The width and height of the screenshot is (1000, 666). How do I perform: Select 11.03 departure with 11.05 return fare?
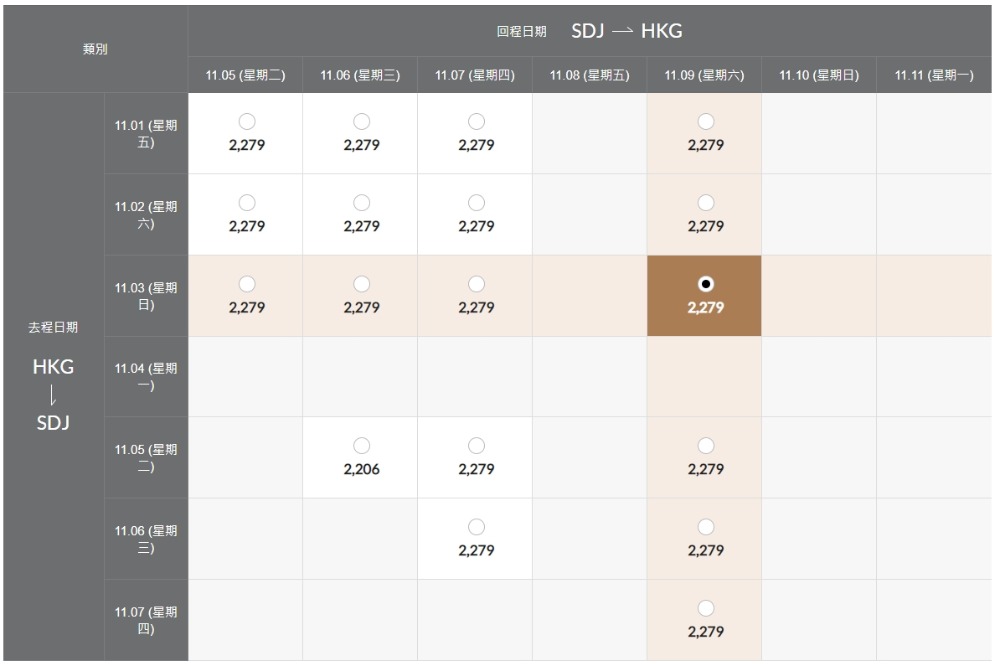[247, 284]
